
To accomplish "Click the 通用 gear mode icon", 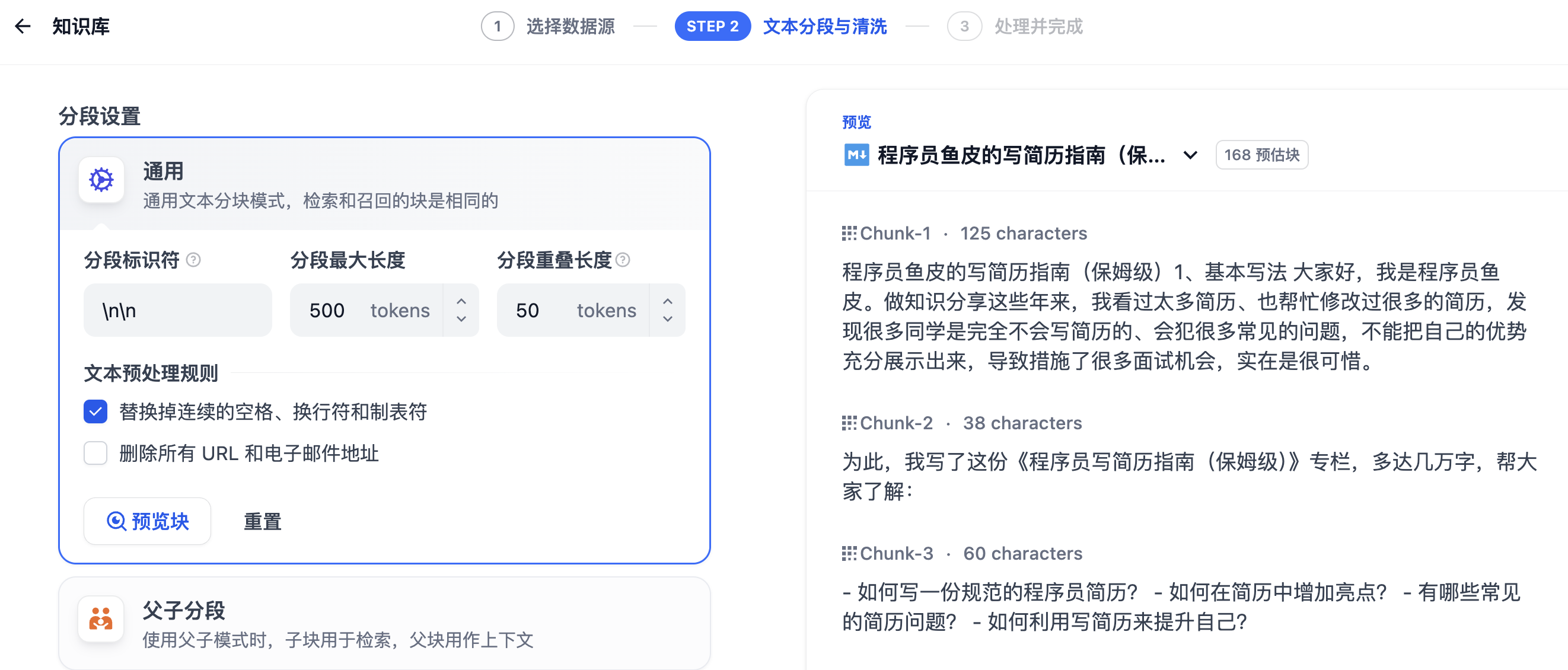I will 101,180.
